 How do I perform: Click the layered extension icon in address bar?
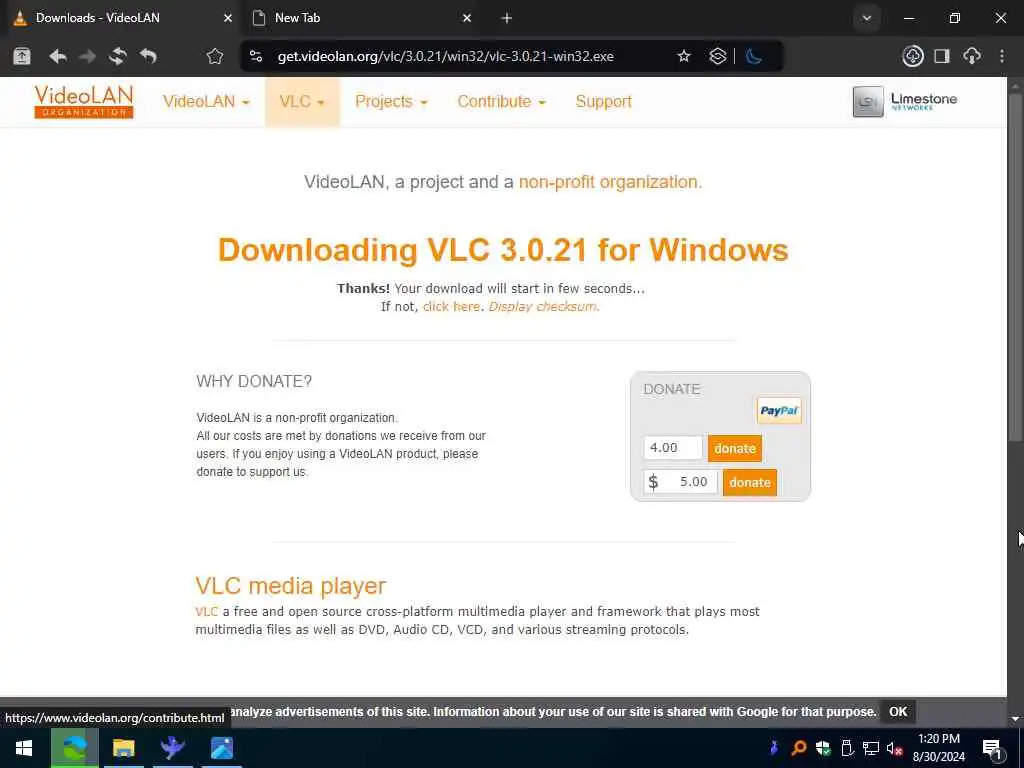[x=718, y=56]
